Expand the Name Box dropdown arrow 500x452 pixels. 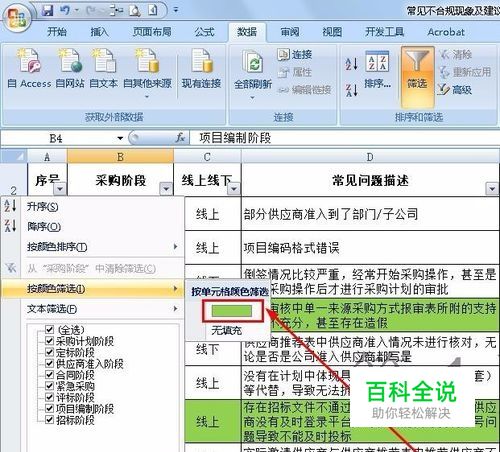[x=120, y=138]
